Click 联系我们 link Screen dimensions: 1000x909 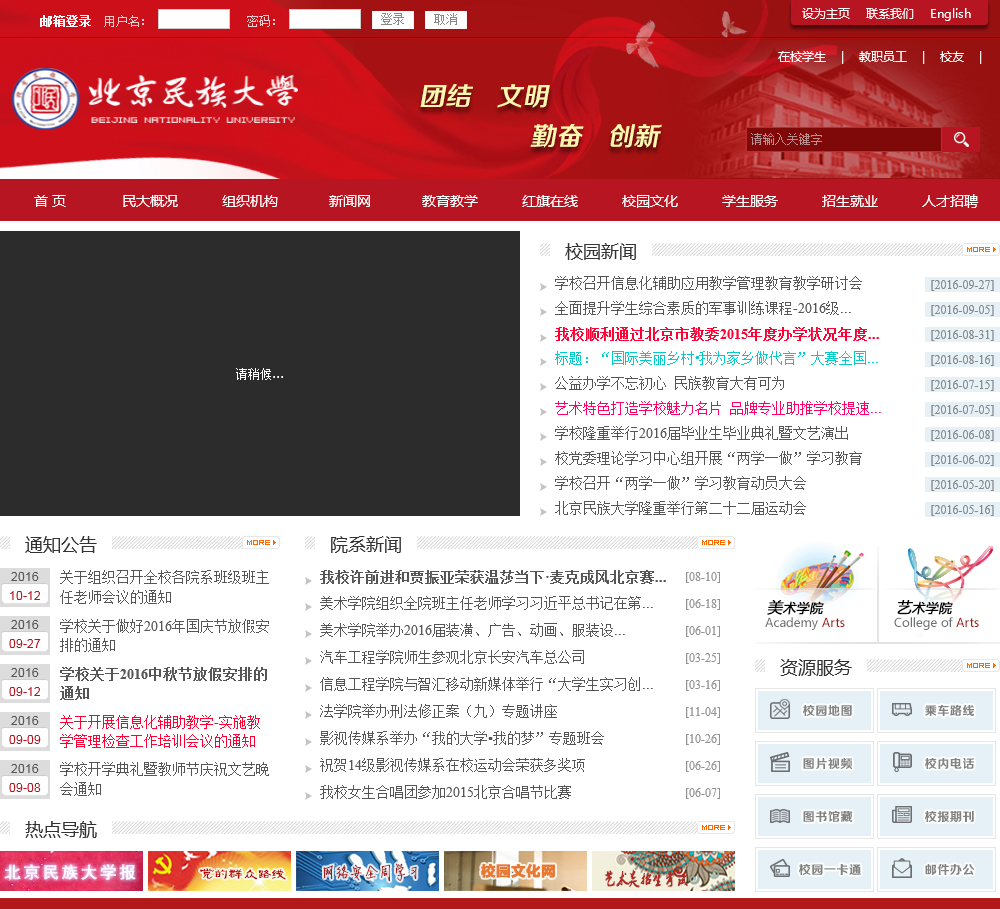[889, 13]
